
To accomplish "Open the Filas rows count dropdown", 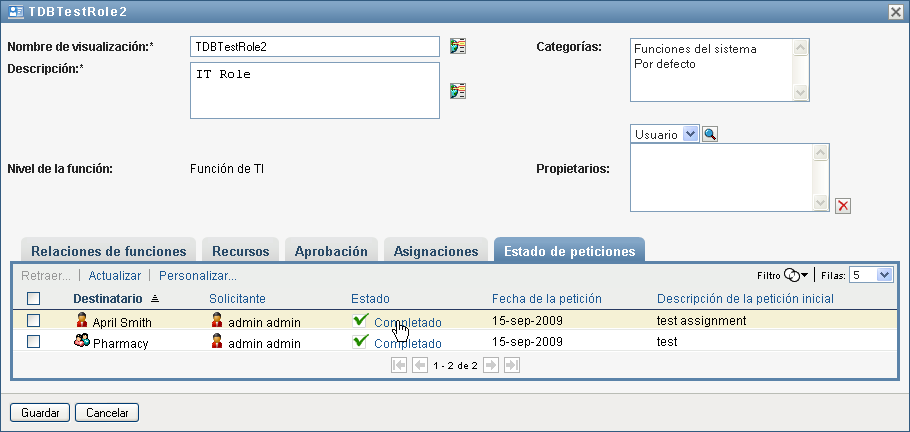I will (884, 275).
